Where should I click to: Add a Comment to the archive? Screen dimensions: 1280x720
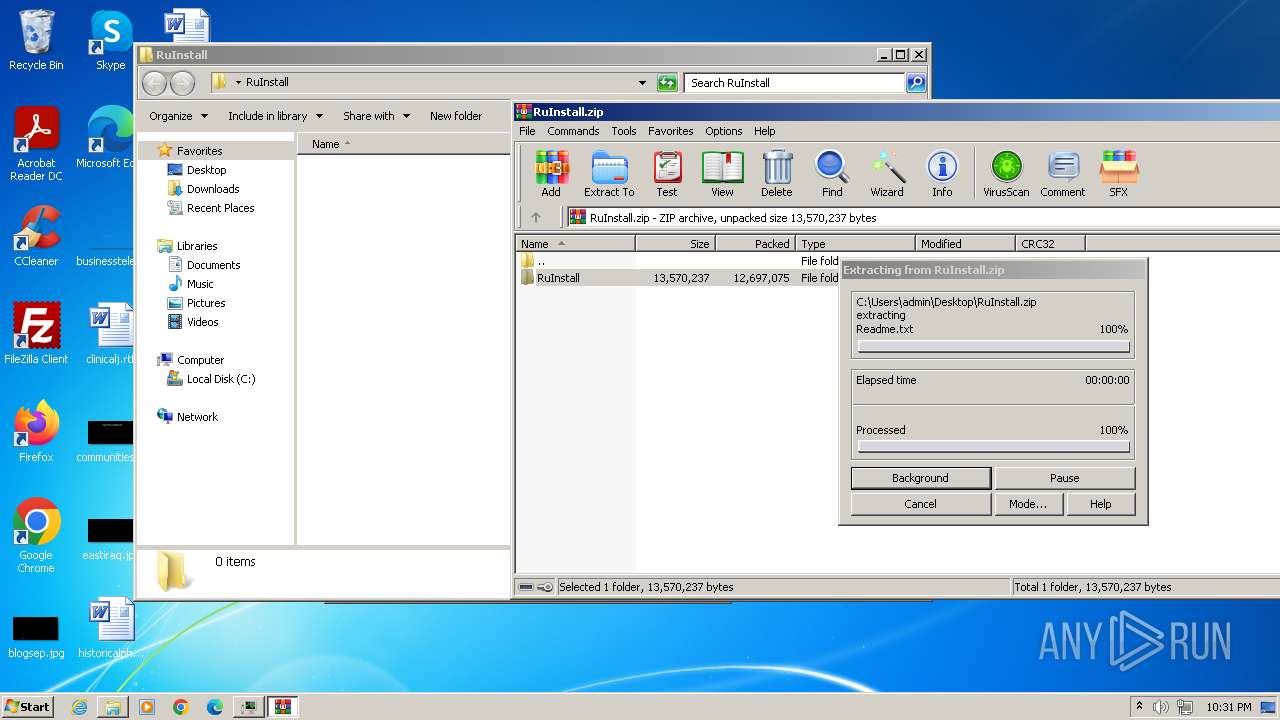(1062, 174)
